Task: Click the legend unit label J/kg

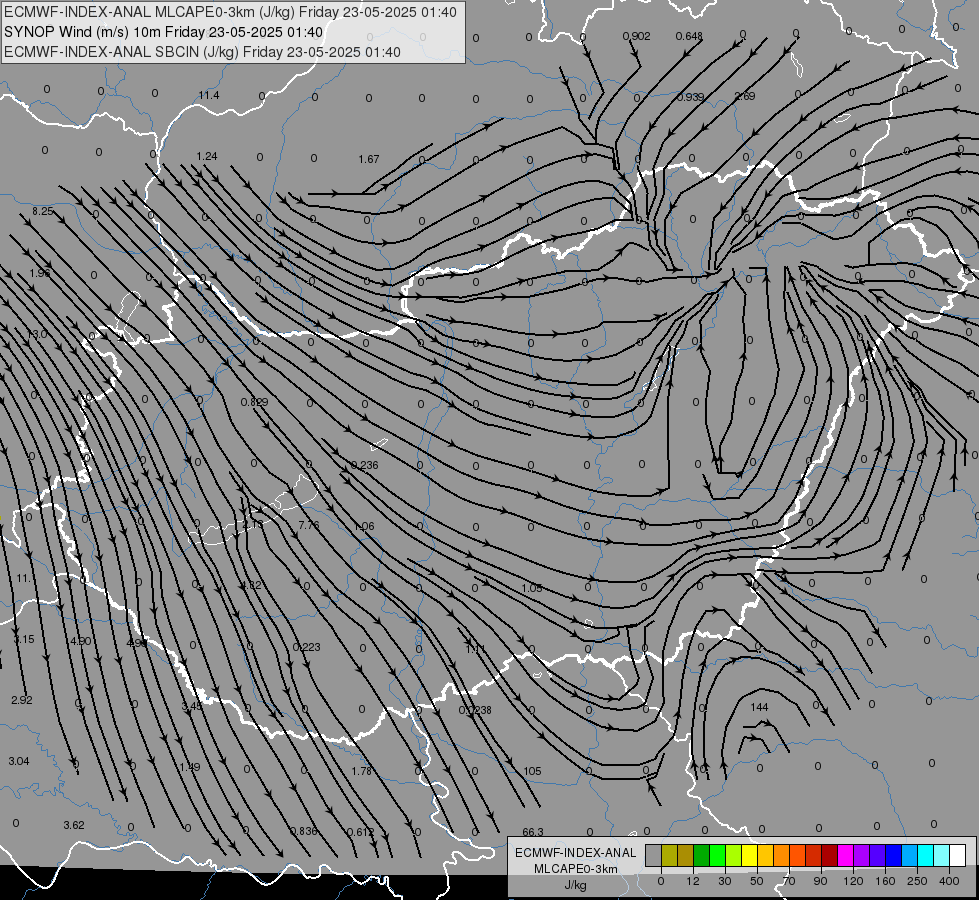Action: coord(576,885)
